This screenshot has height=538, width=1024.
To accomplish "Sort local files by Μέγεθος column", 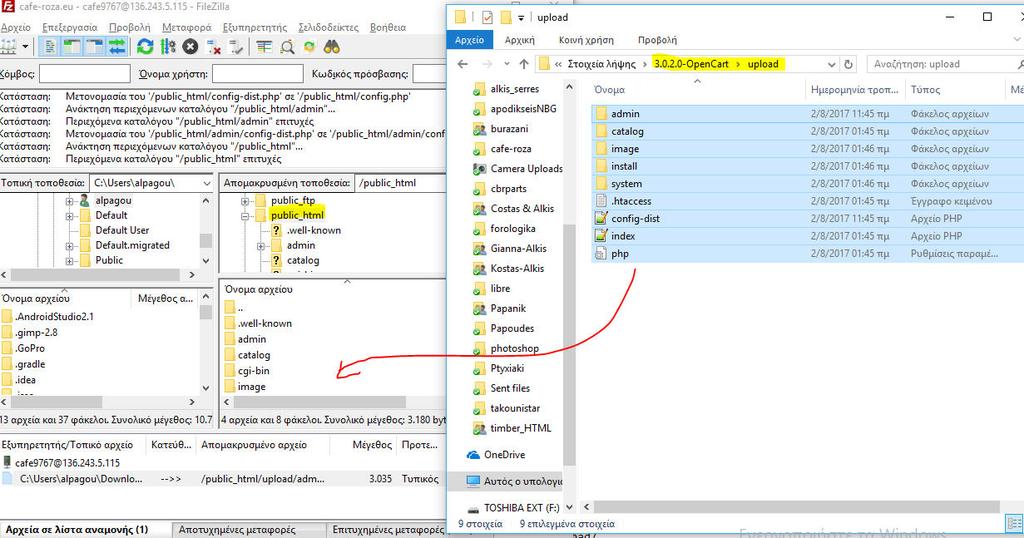I will 165,298.
